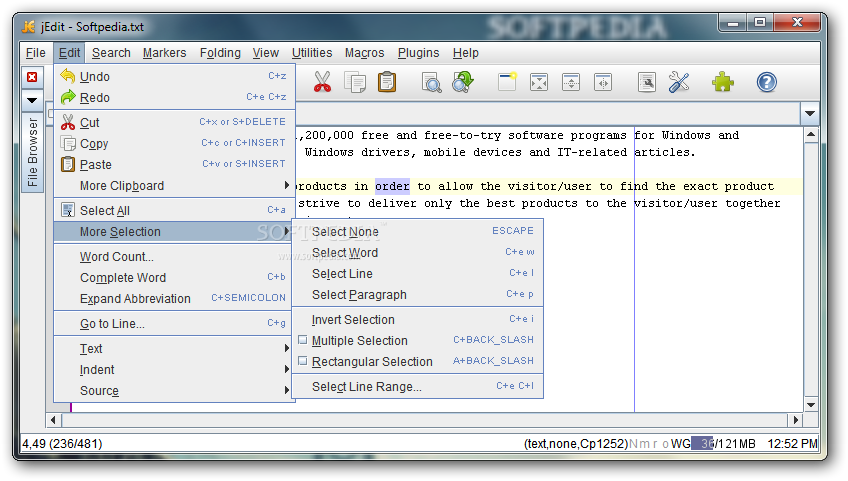Screen dimensions: 848x481
Task: Click the red close docking area icon
Action: (32, 77)
